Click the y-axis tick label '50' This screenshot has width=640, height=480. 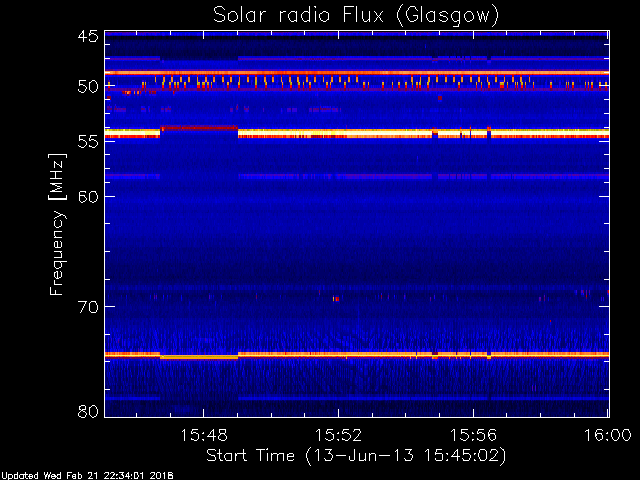coord(88,87)
